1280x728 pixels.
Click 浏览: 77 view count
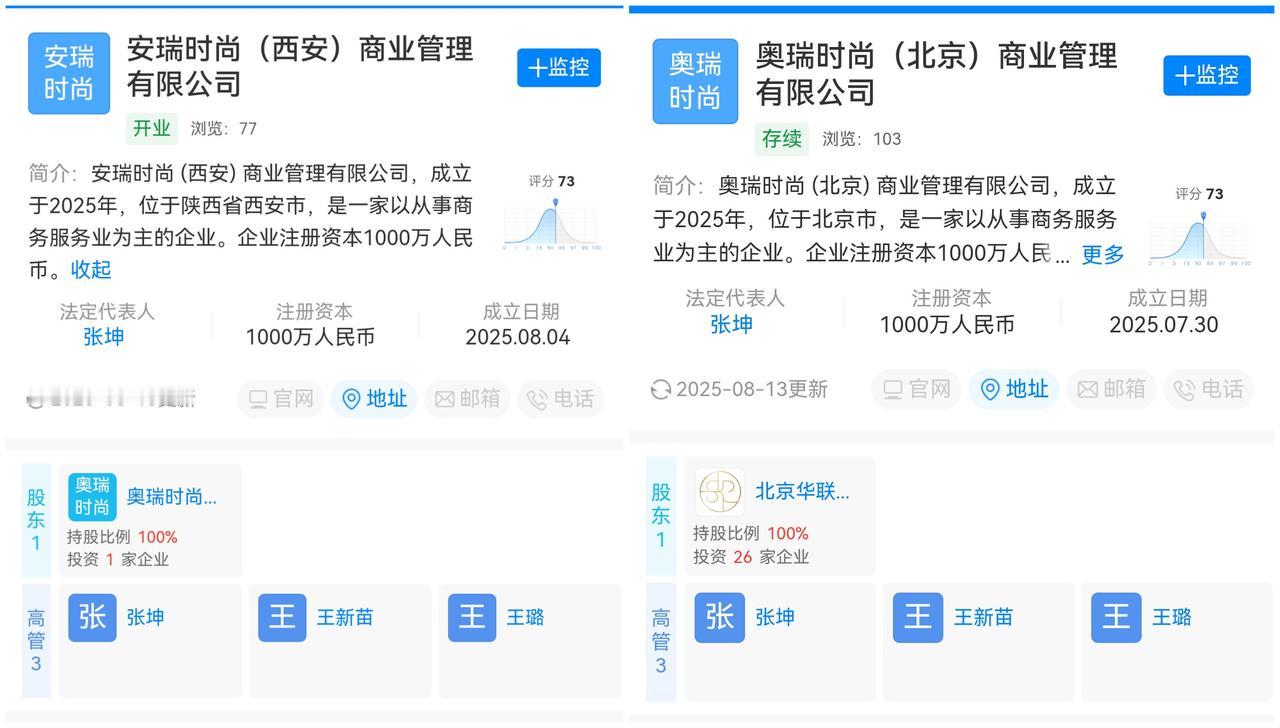click(224, 128)
